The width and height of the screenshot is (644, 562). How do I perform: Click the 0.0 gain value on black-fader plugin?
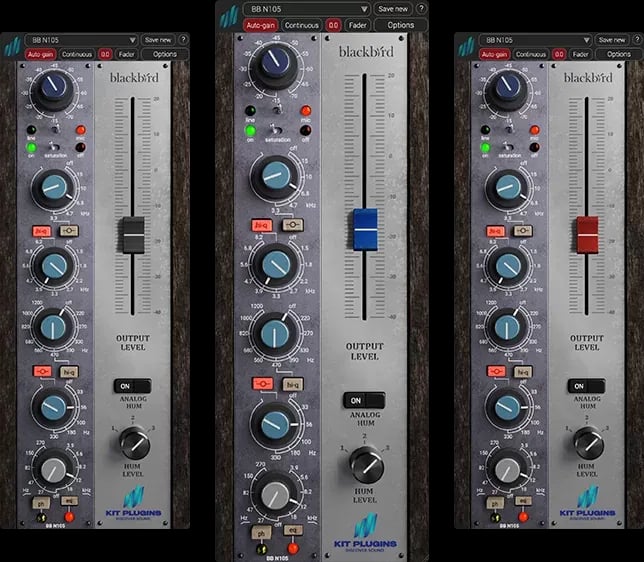tap(105, 54)
